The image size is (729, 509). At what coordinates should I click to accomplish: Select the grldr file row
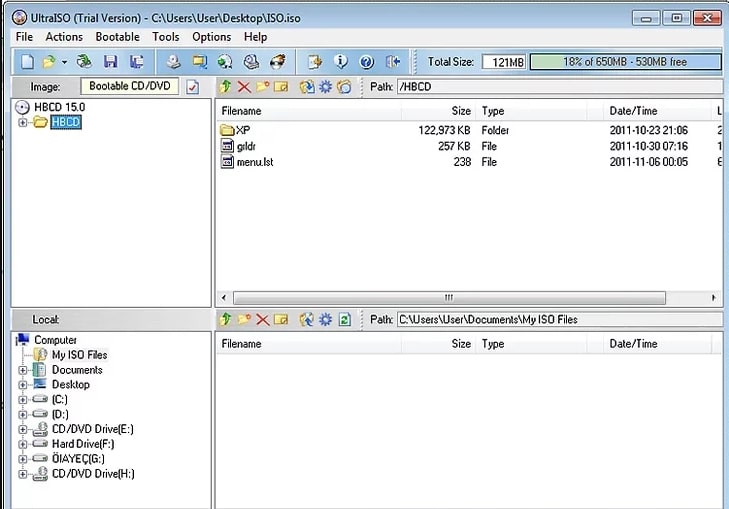pyautogui.click(x=469, y=146)
